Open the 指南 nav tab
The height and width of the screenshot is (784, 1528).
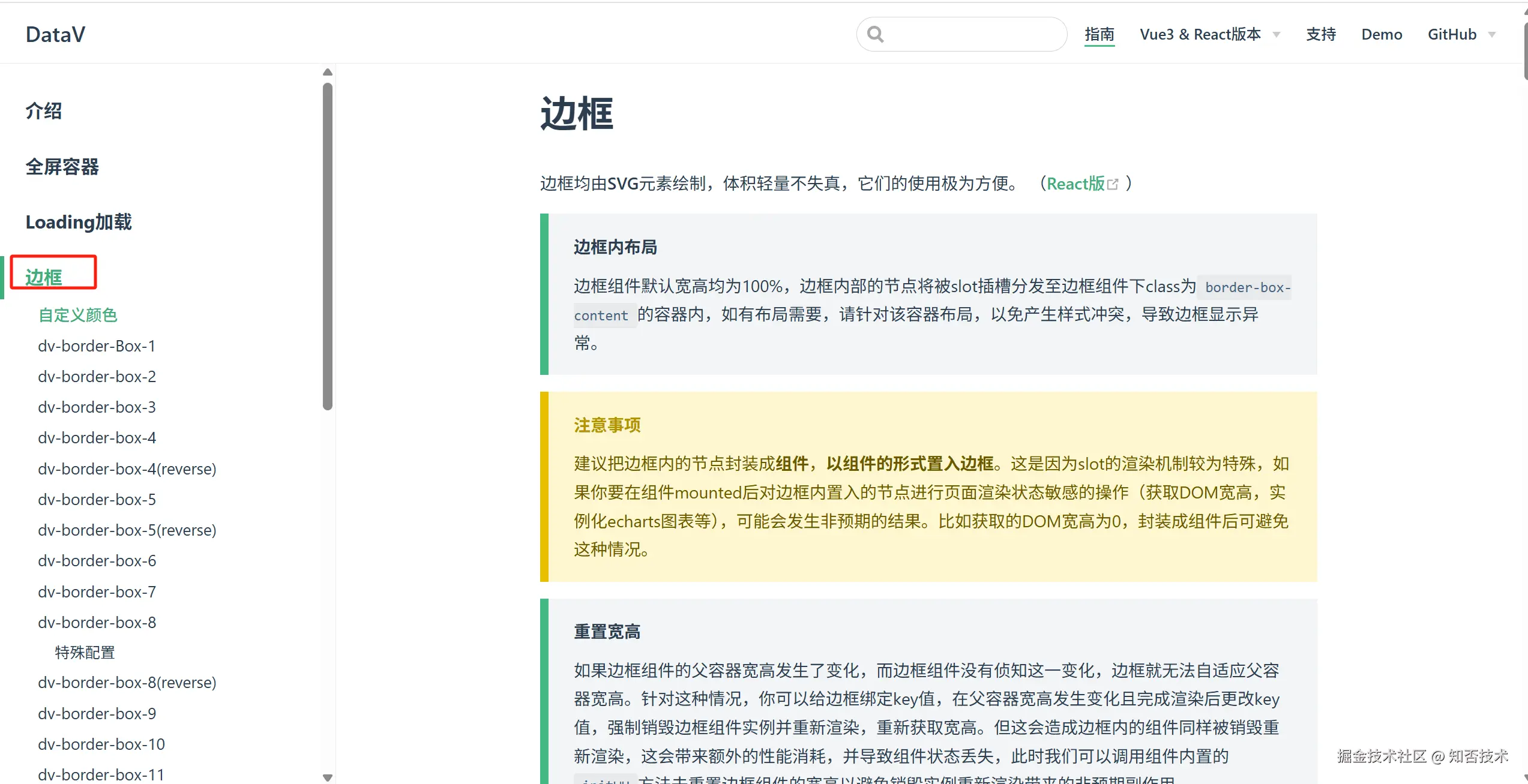[x=1099, y=34]
